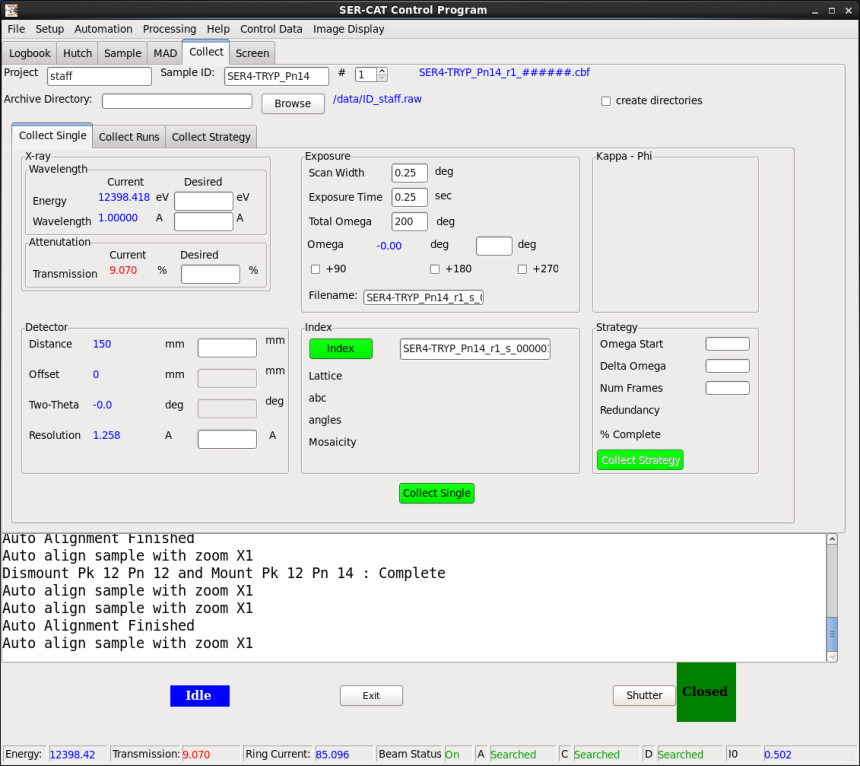
Task: Switch to the Hutch tab
Action: 77,53
